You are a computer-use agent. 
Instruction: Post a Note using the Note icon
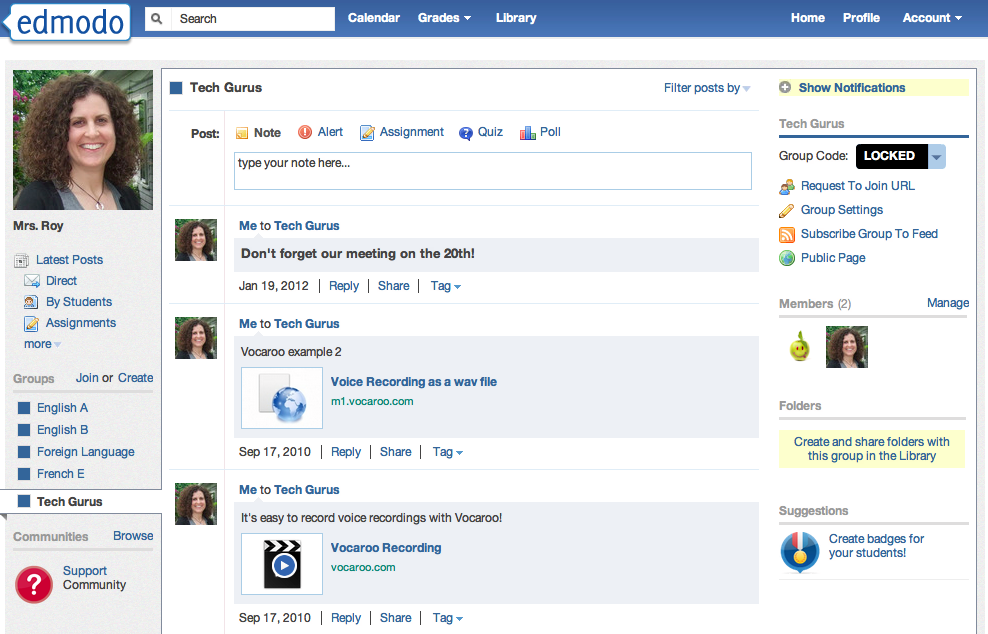coord(241,132)
